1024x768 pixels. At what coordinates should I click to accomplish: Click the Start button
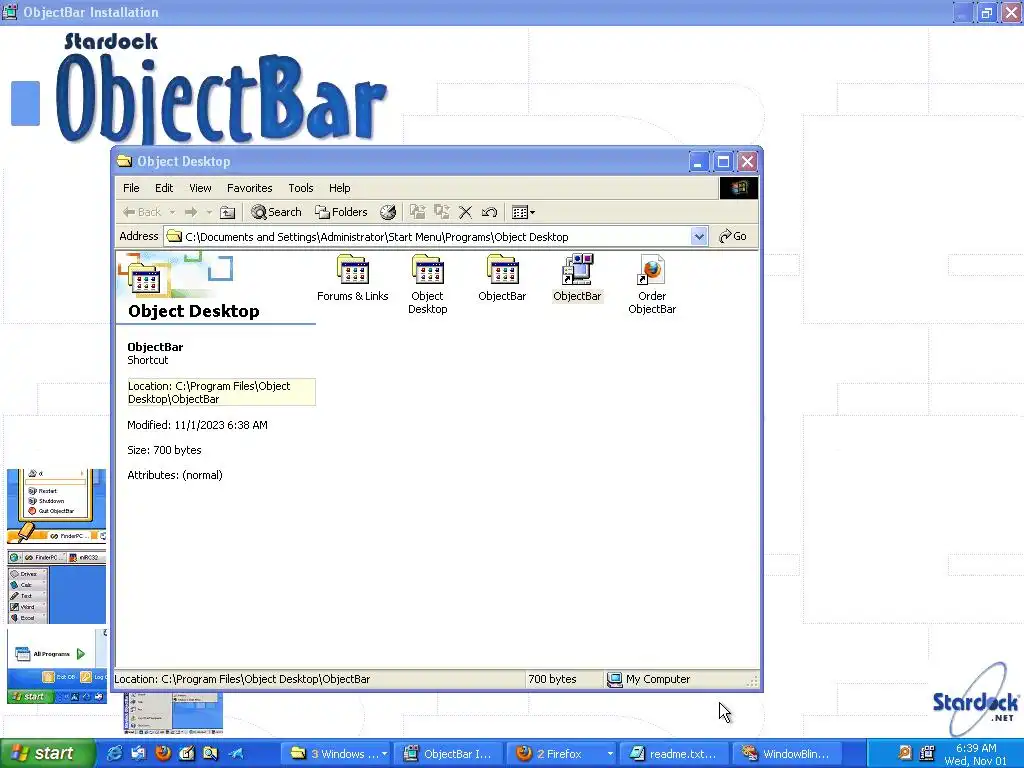pyautogui.click(x=46, y=754)
